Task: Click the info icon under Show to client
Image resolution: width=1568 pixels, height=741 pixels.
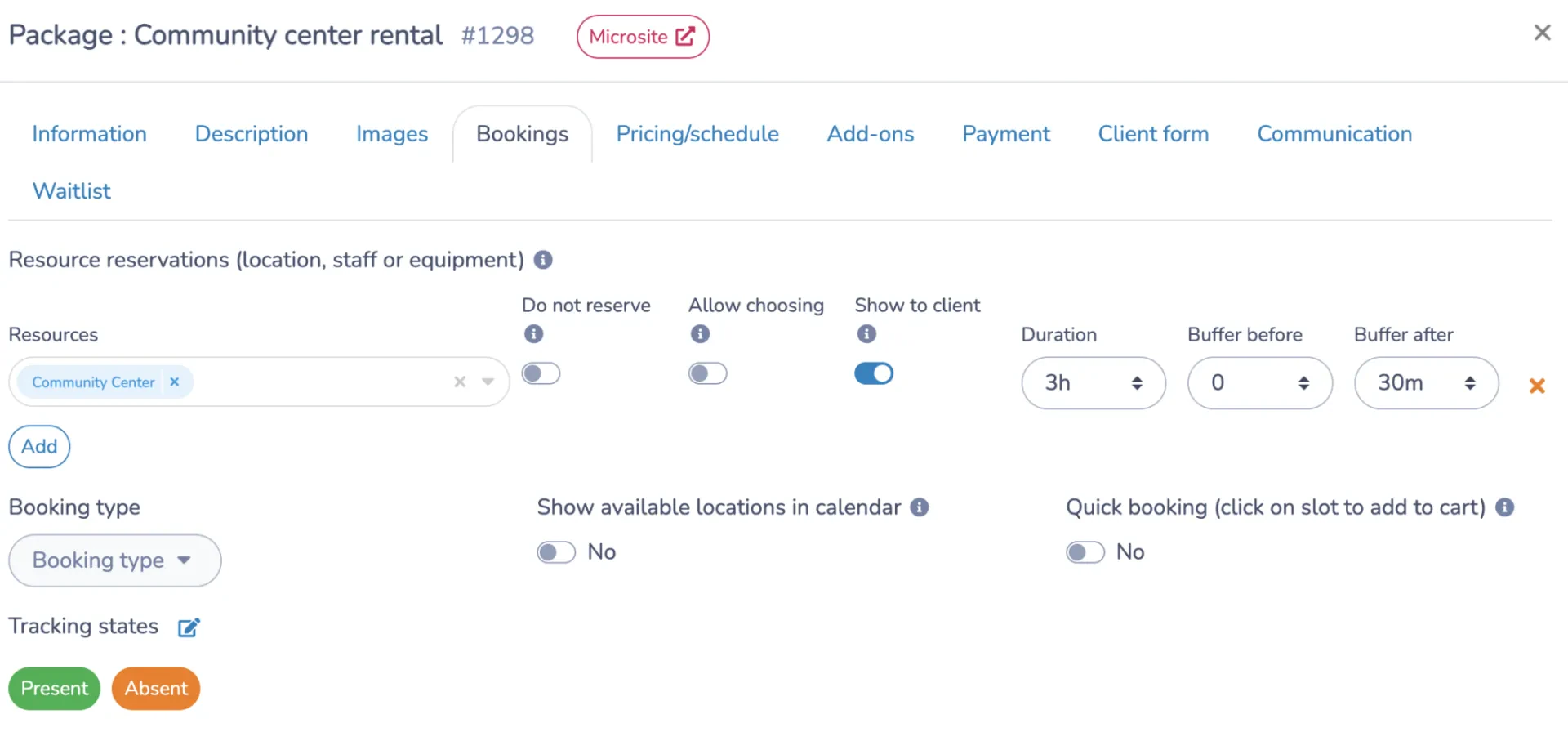Action: (866, 333)
